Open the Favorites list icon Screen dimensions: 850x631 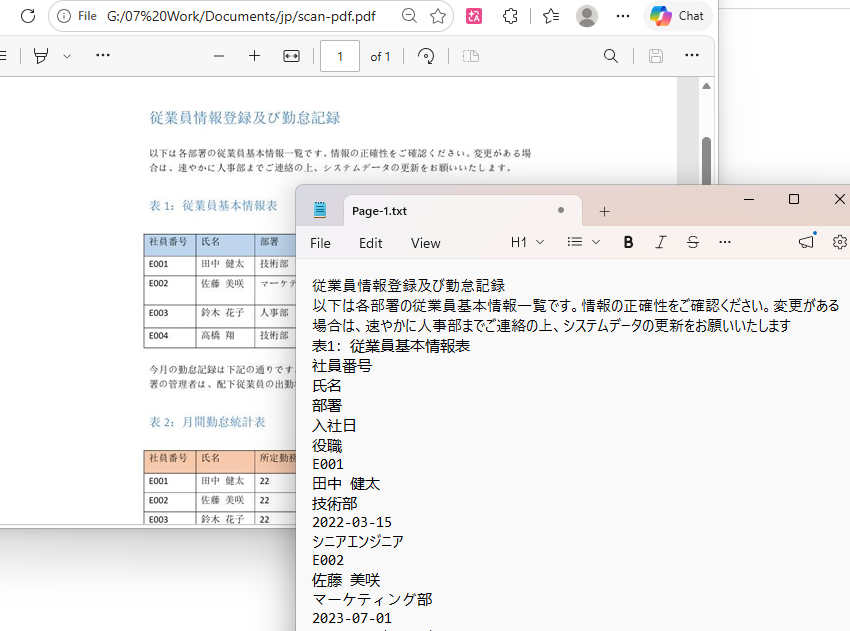pyautogui.click(x=551, y=16)
